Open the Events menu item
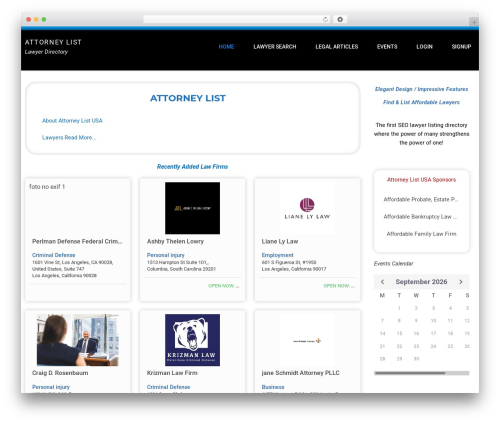 coord(387,47)
